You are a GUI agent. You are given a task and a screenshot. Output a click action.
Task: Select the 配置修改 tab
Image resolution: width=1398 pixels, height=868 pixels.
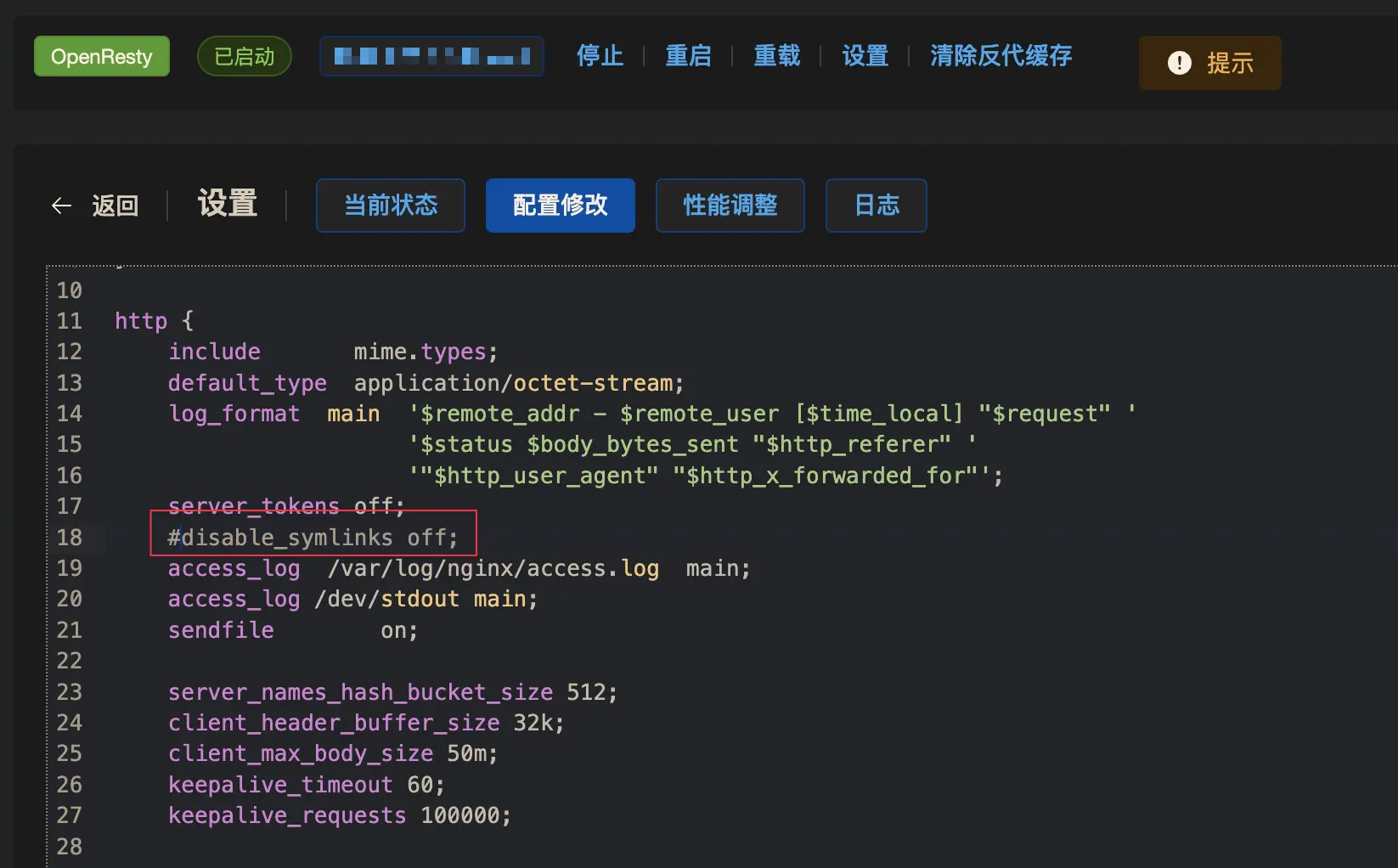561,206
